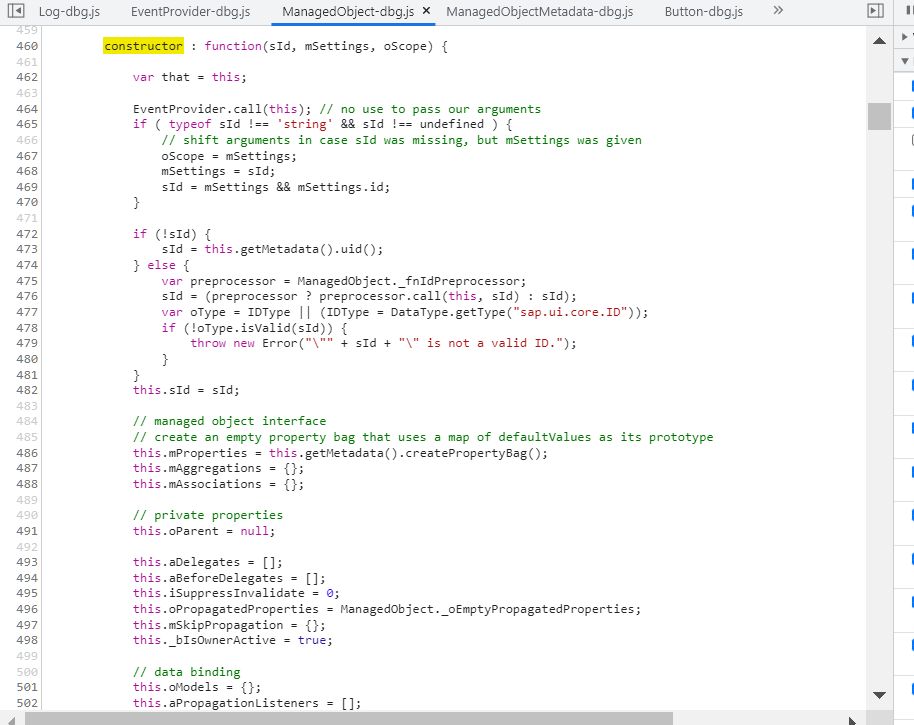Set a breakpoint on line 476
Image resolution: width=914 pixels, height=725 pixels.
coord(27,296)
